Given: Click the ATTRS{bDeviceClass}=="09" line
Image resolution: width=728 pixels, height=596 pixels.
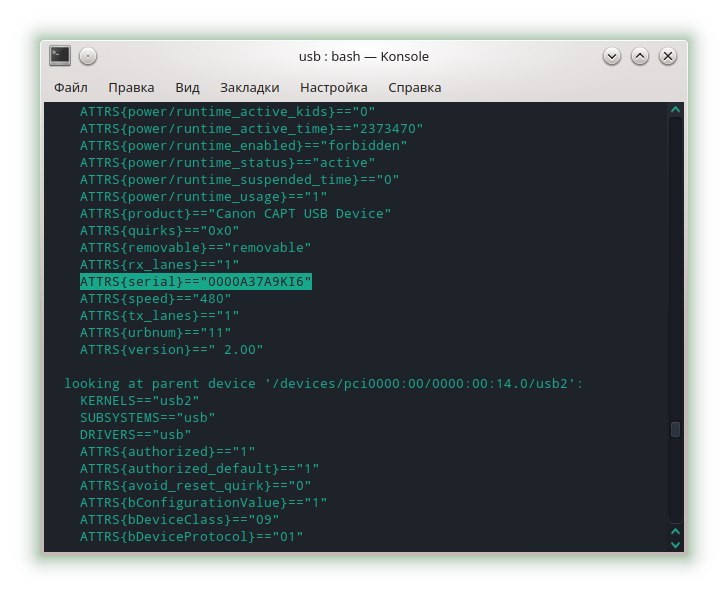Looking at the screenshot, I should click(x=179, y=519).
